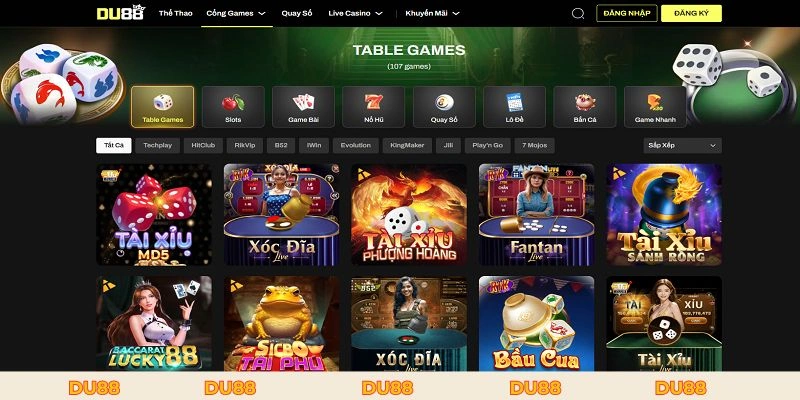Open the DU88 logo home link
Screen dimensions: 800x400
point(121,13)
